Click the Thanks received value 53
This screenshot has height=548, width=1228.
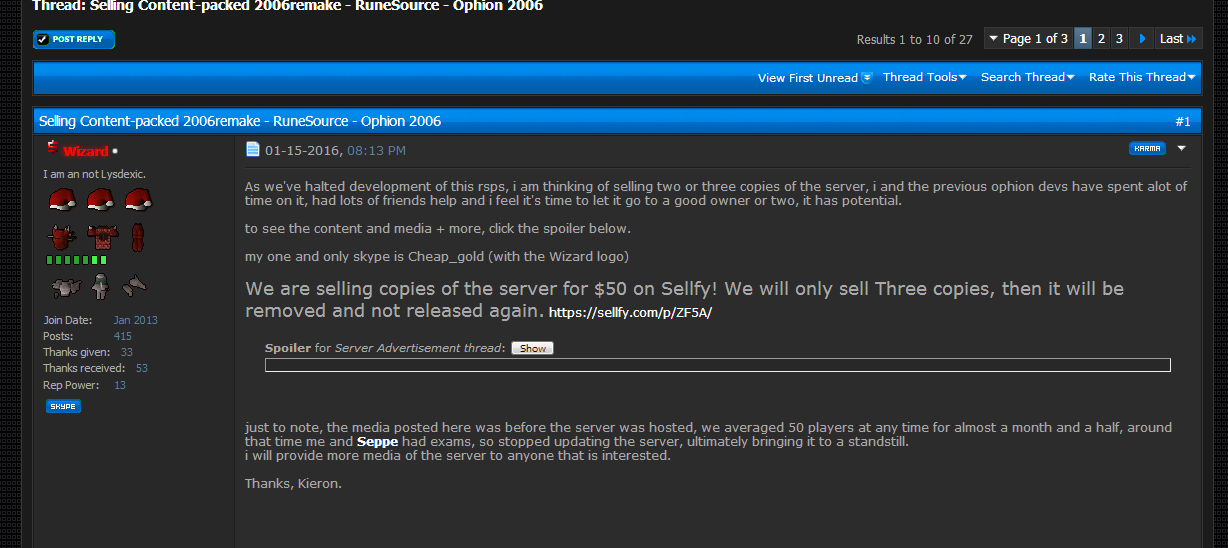[142, 368]
